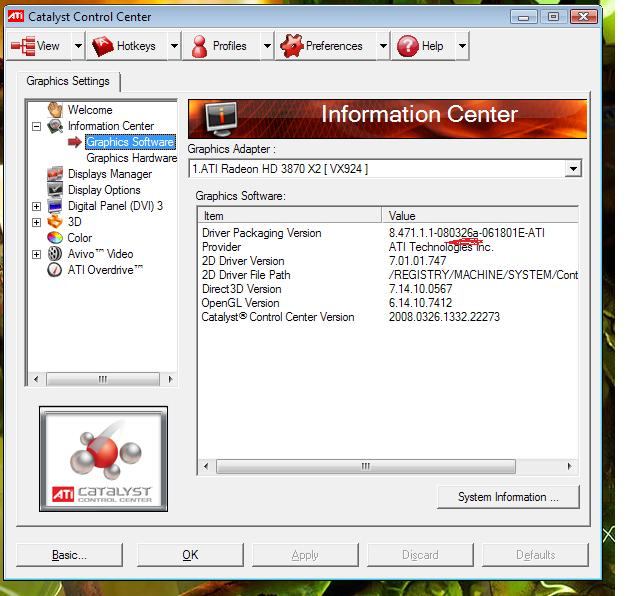Open the View dropdown arrow
Viewport: 640px width, 596px height.
click(x=78, y=46)
